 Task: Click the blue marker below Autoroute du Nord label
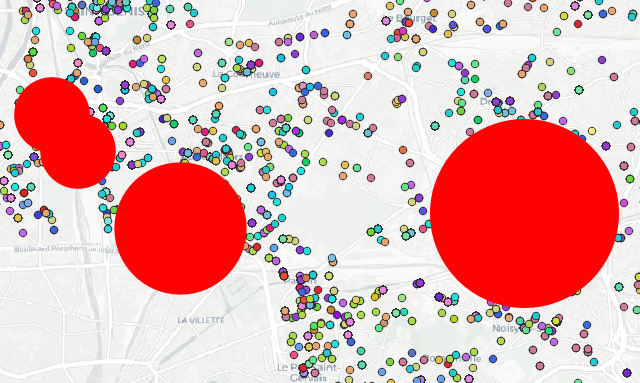click(x=325, y=33)
